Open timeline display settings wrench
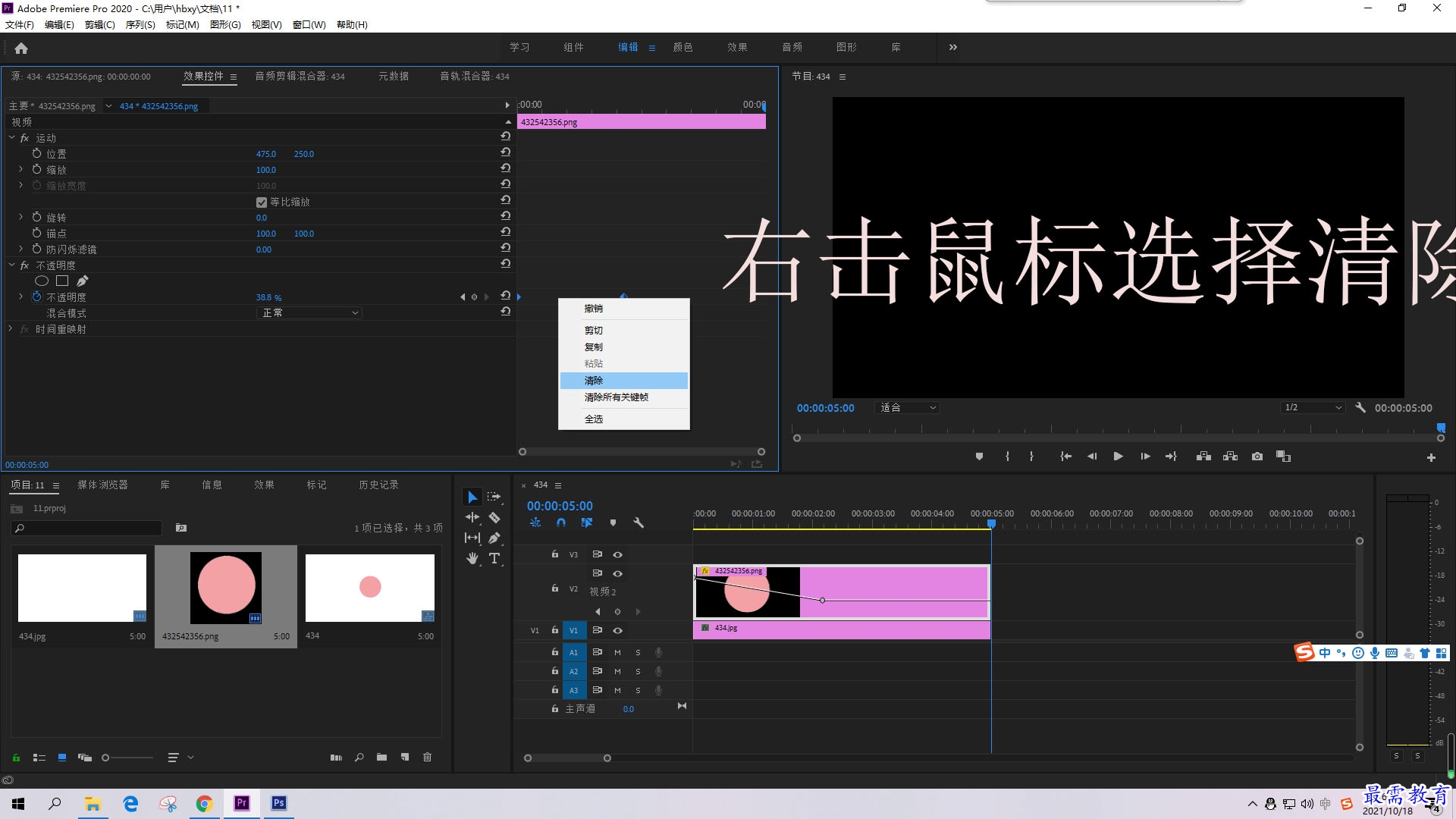The height and width of the screenshot is (819, 1456). [639, 522]
